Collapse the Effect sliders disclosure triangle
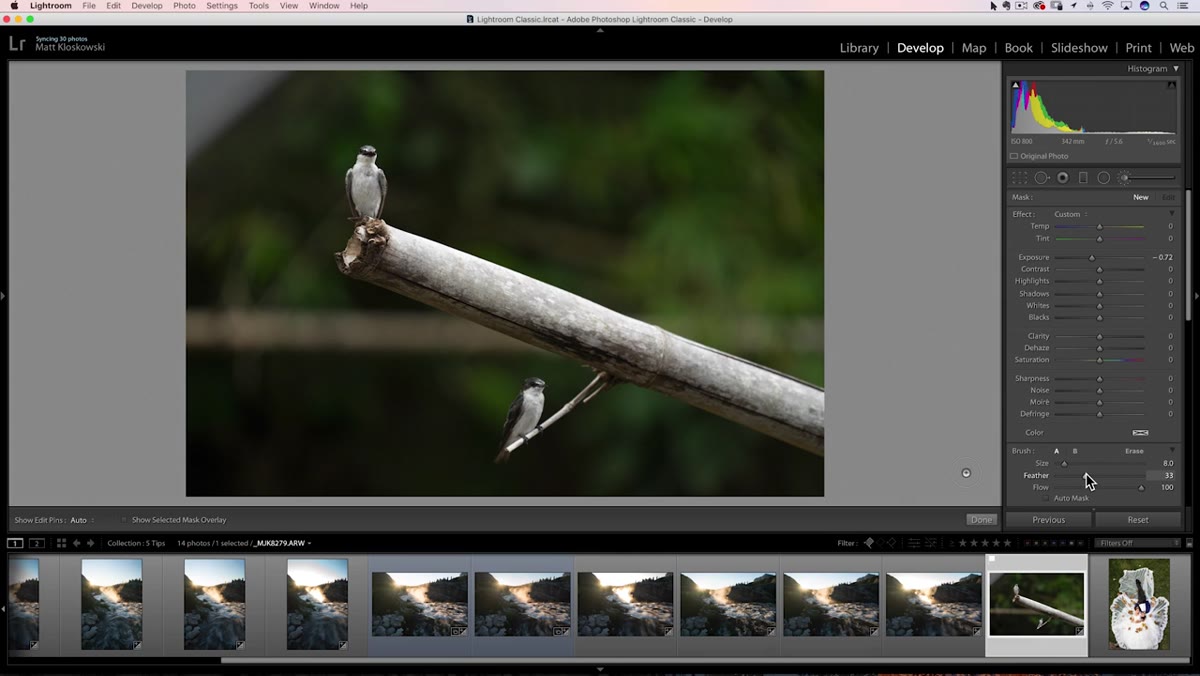Viewport: 1200px width, 676px height. (x=1172, y=214)
